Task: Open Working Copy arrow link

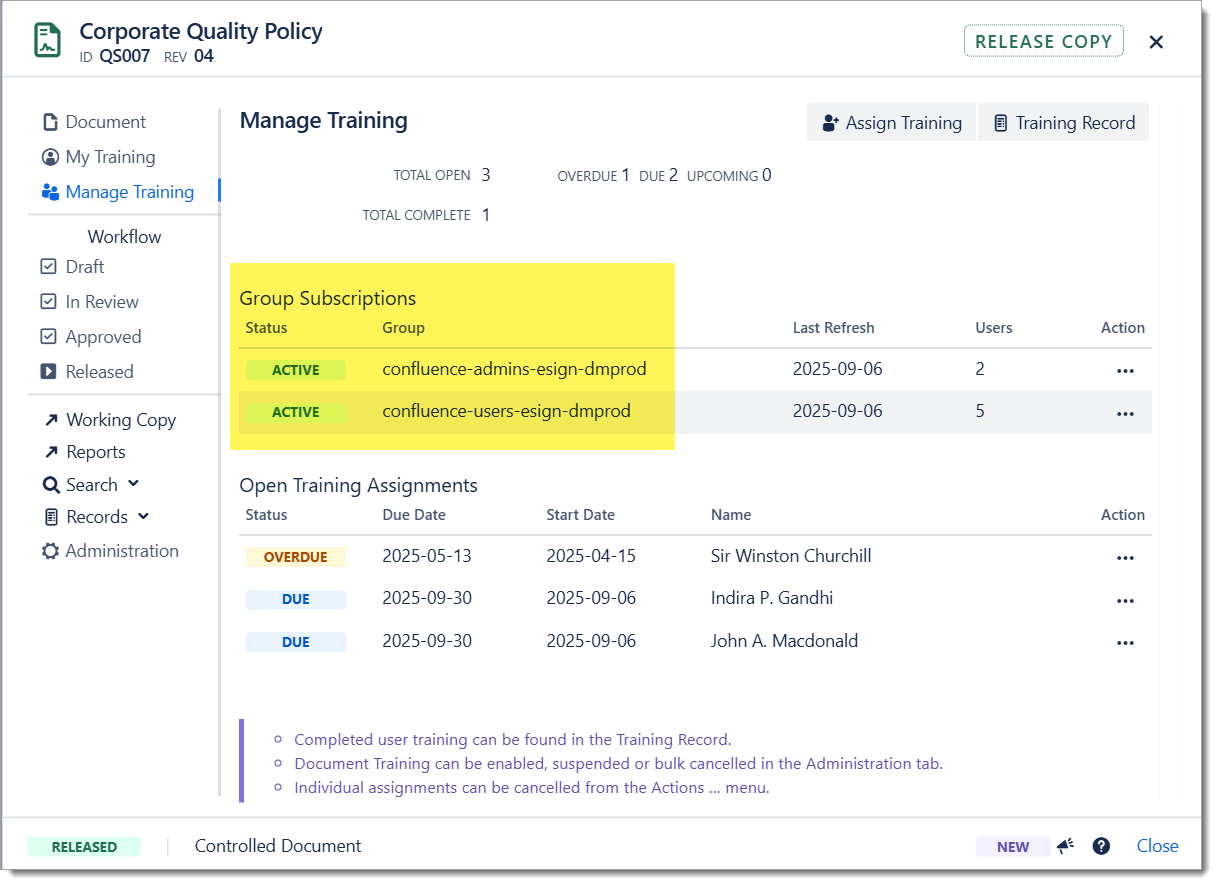Action: tap(110, 420)
